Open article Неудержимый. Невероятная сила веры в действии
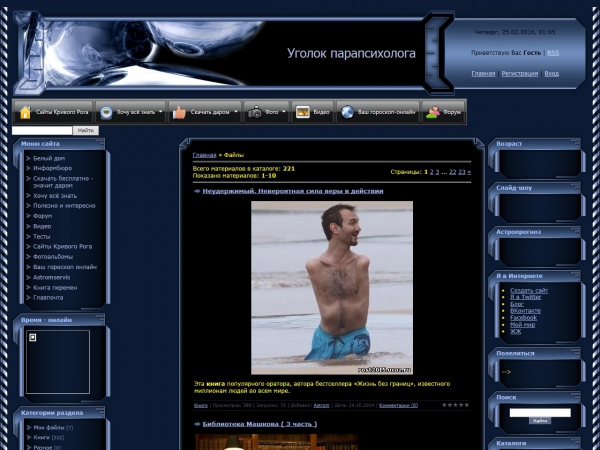The height and width of the screenshot is (450, 600). click(x=293, y=191)
